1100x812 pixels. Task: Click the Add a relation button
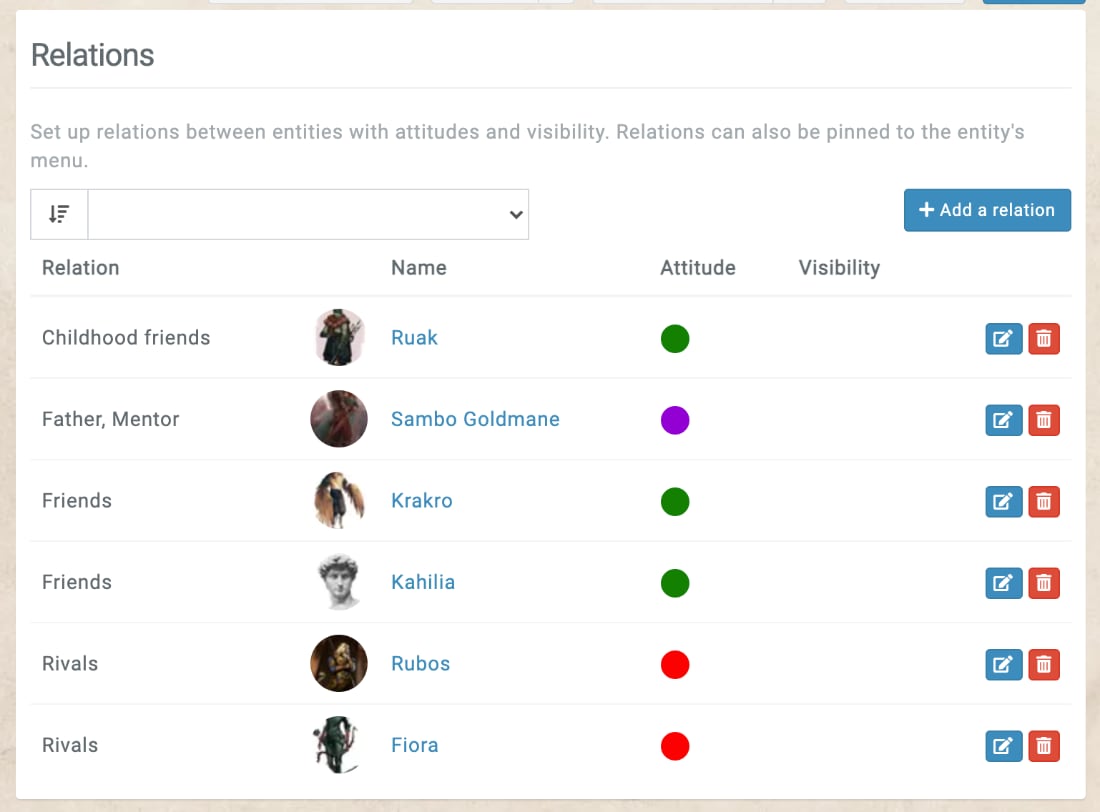(x=987, y=210)
